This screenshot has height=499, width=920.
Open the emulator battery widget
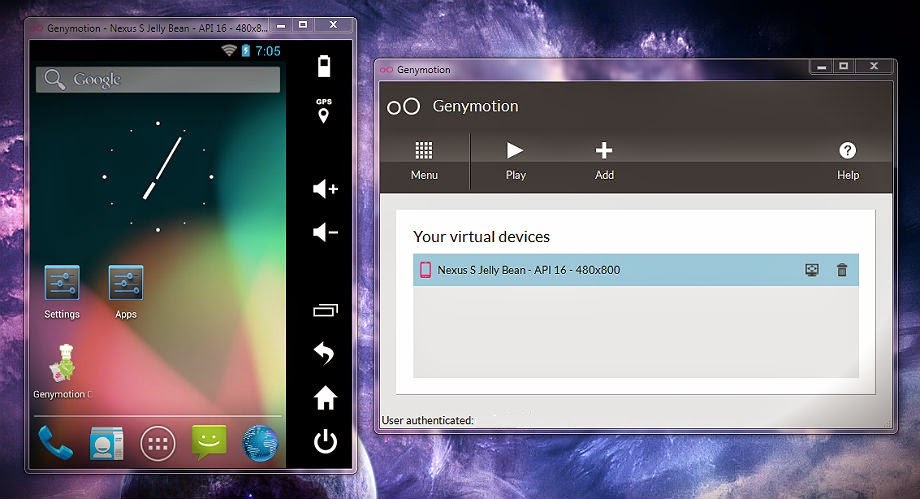point(324,66)
